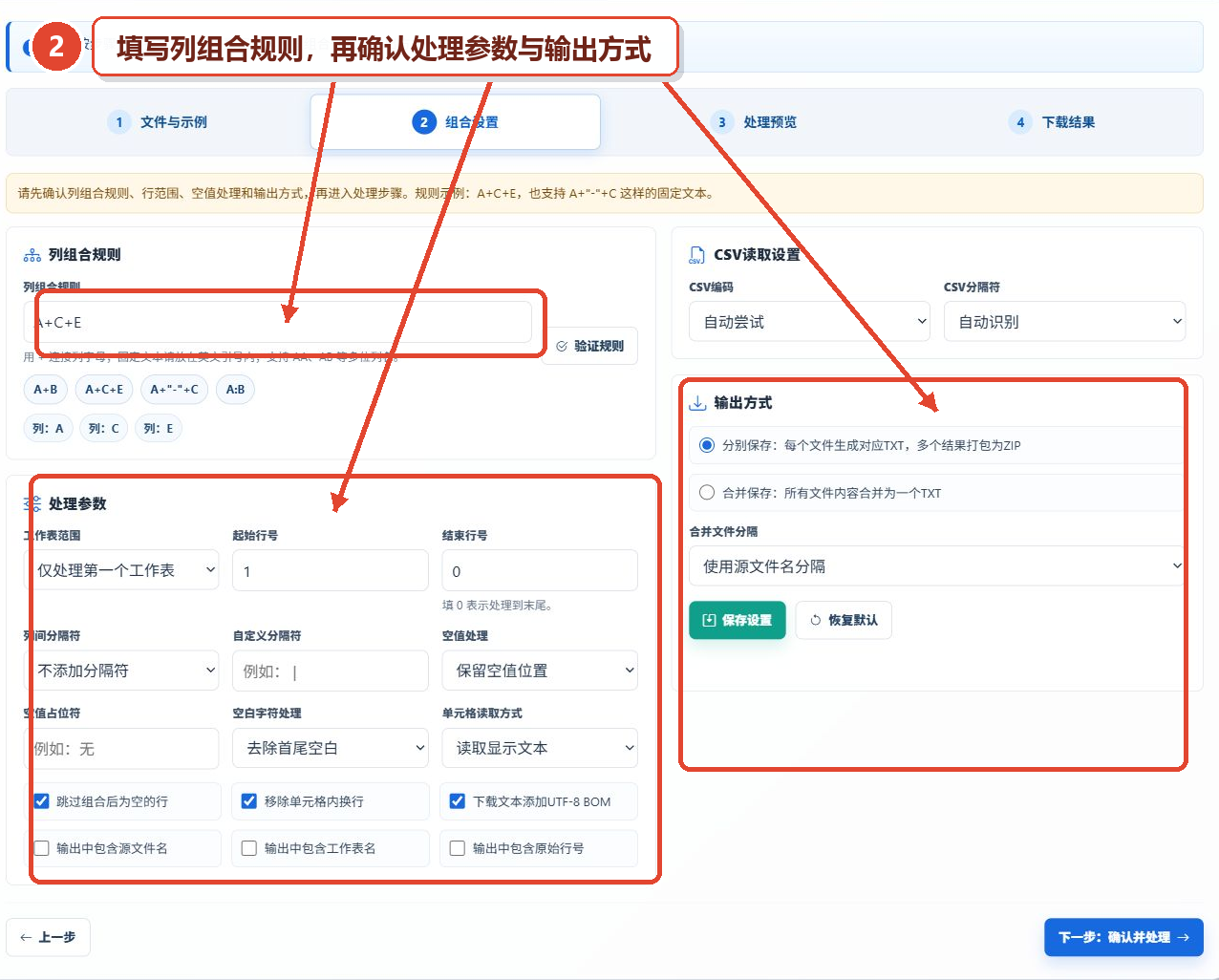Open the 文件与示例 step tab
The width and height of the screenshot is (1219, 980).
[x=158, y=122]
